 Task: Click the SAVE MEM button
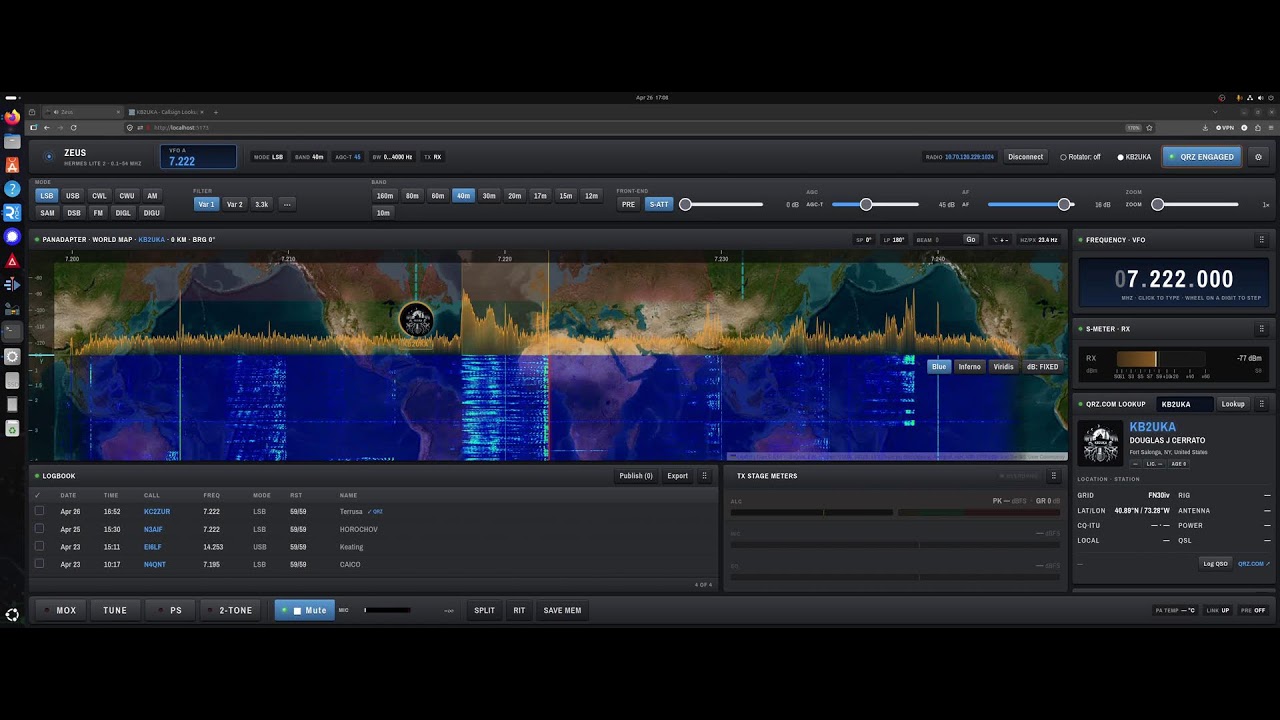562,610
